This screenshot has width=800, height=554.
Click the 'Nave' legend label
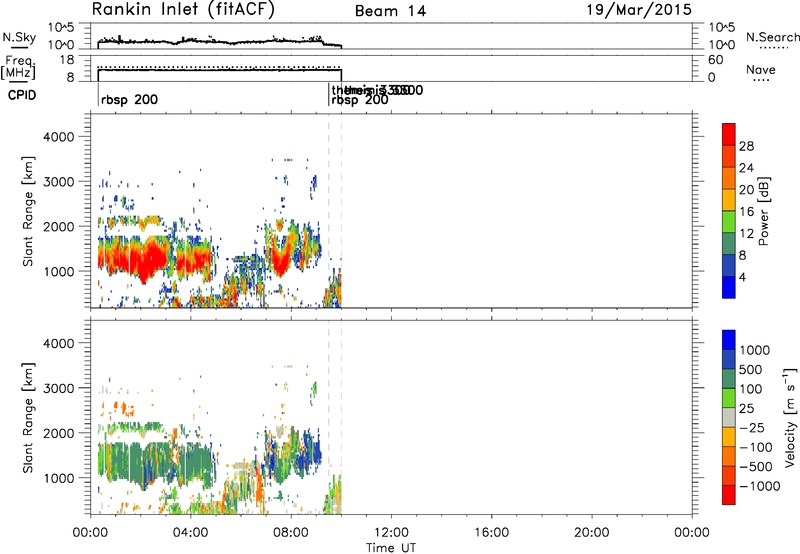(x=761, y=70)
